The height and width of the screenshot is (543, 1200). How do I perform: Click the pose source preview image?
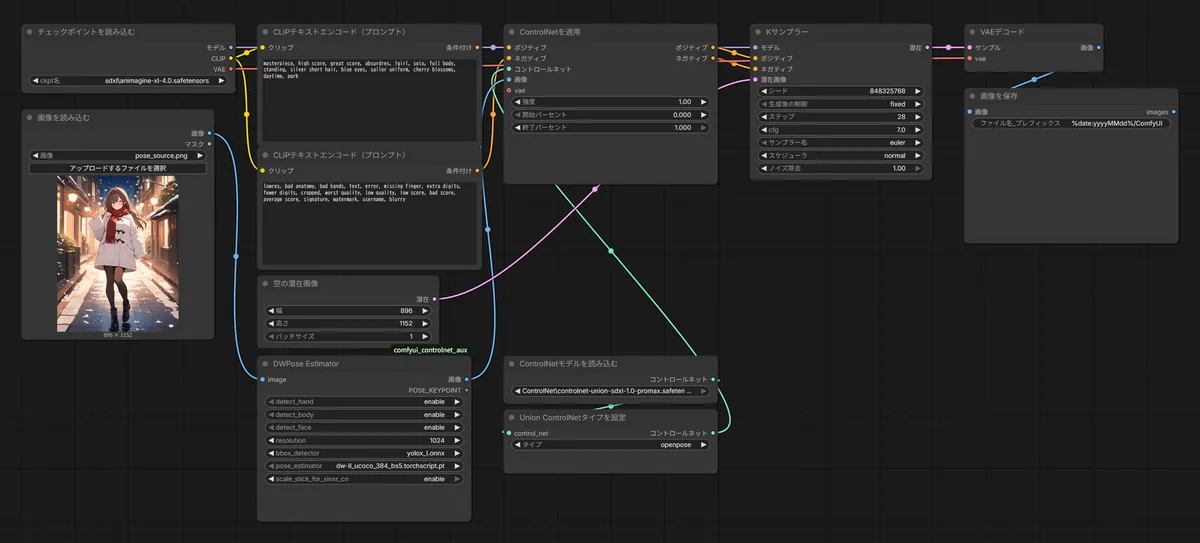tap(119, 254)
